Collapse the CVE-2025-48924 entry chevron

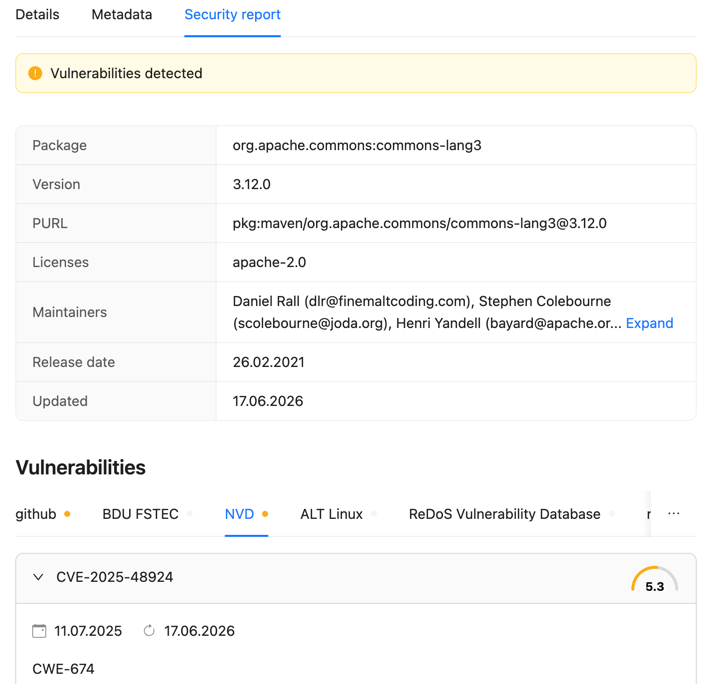tap(39, 577)
